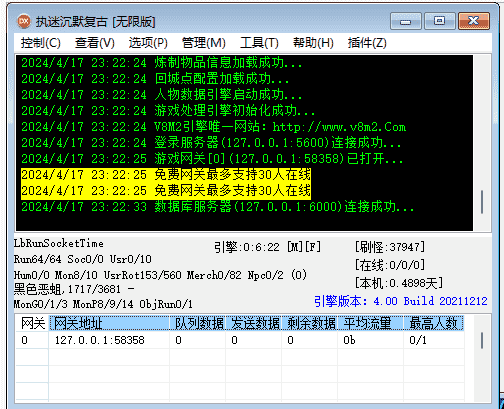Click the Hum0/0 Mon8/10 UsrRot153/560 status line
Viewport: 504px width, 409px height.
pyautogui.click(x=160, y=275)
